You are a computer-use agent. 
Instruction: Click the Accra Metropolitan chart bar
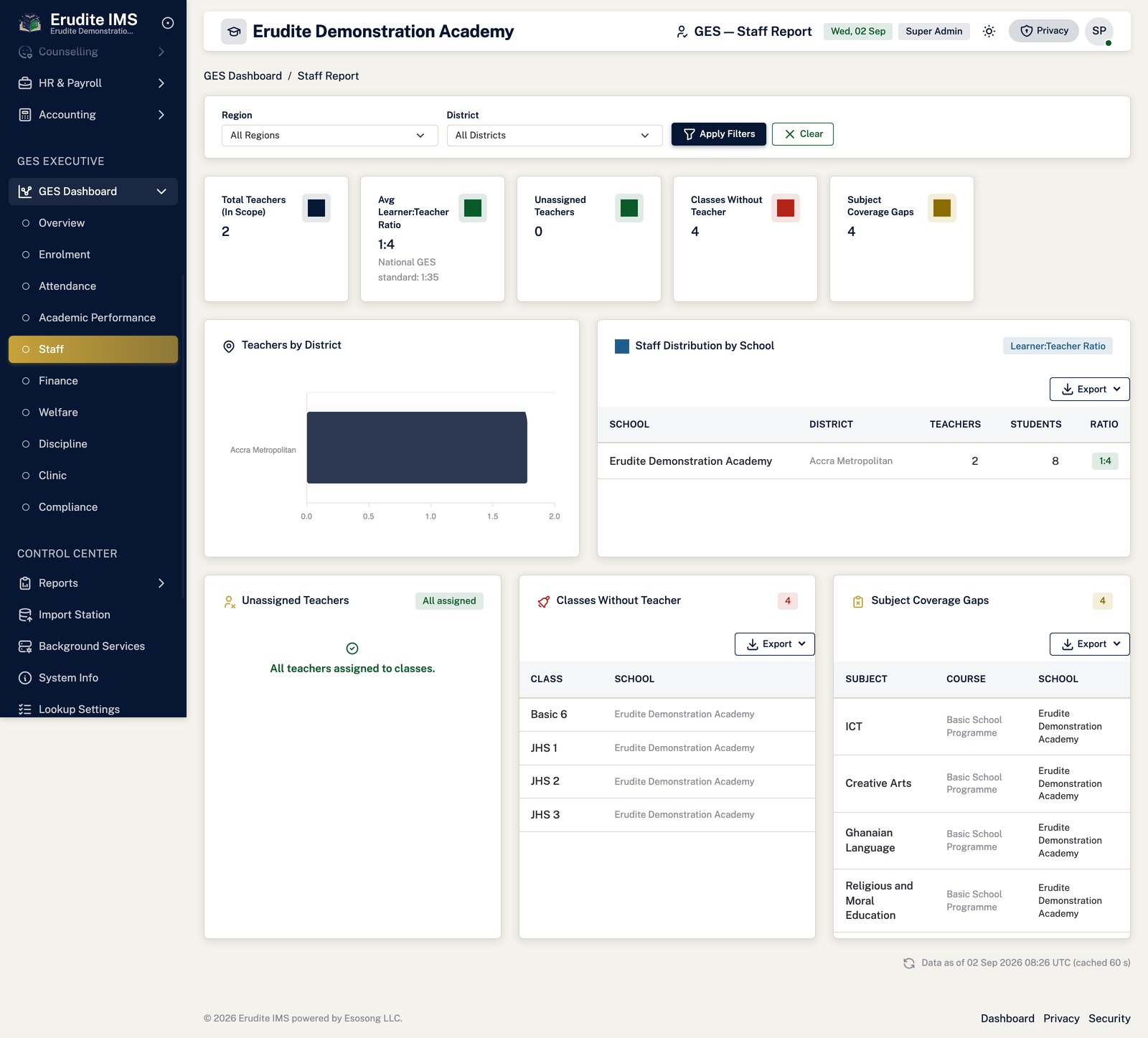tap(417, 448)
